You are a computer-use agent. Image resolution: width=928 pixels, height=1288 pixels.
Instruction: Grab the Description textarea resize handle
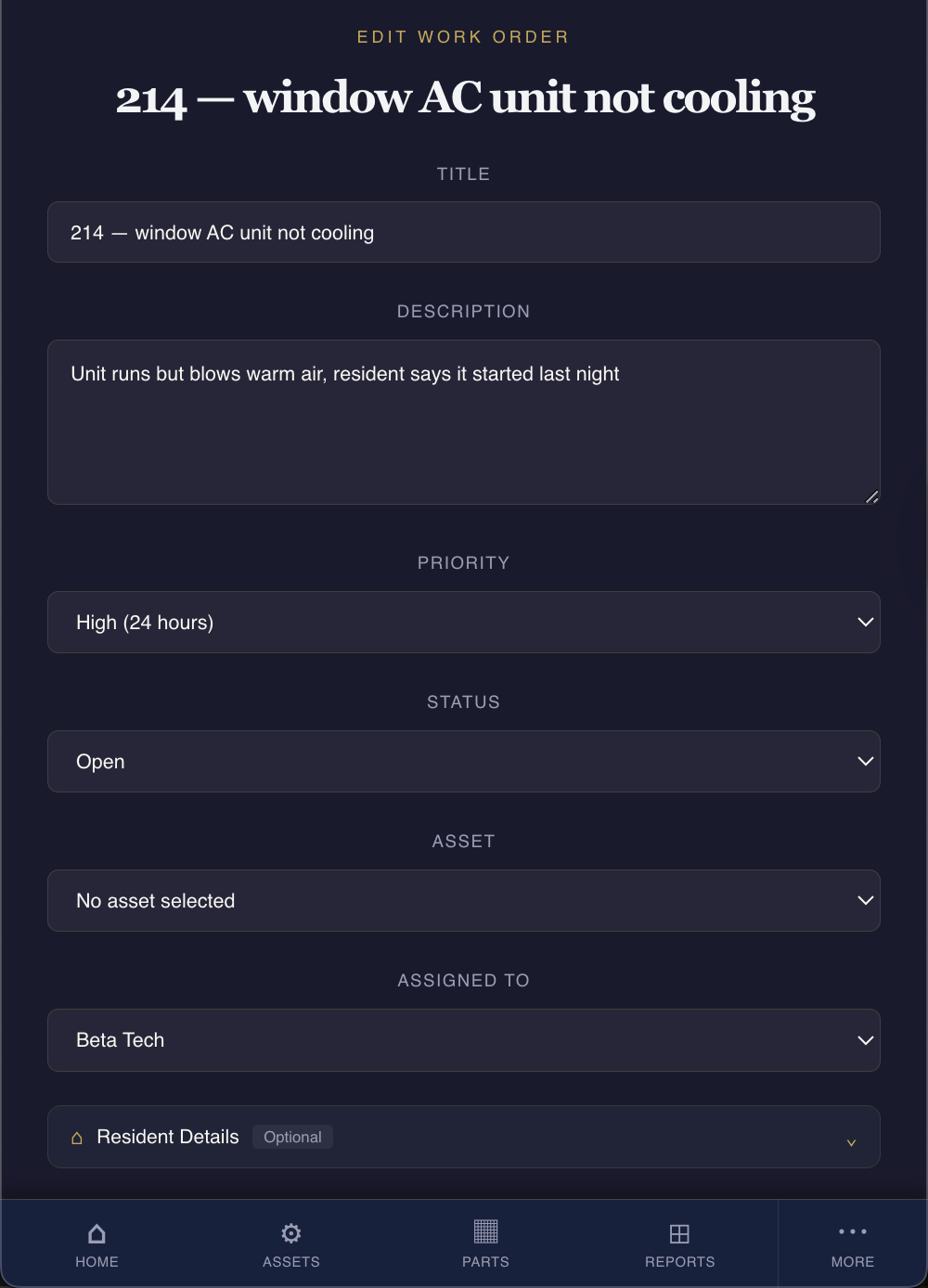pyautogui.click(x=871, y=496)
